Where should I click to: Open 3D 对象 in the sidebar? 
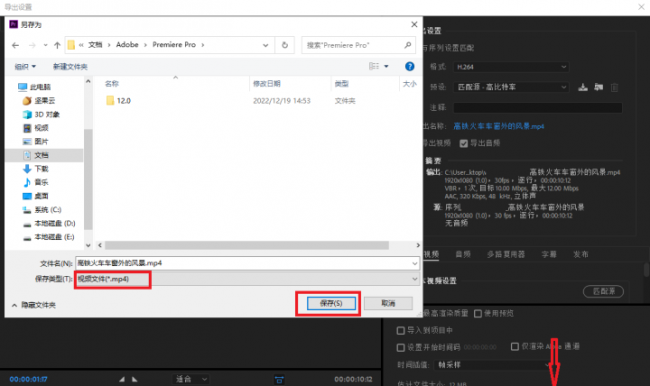coord(41,114)
